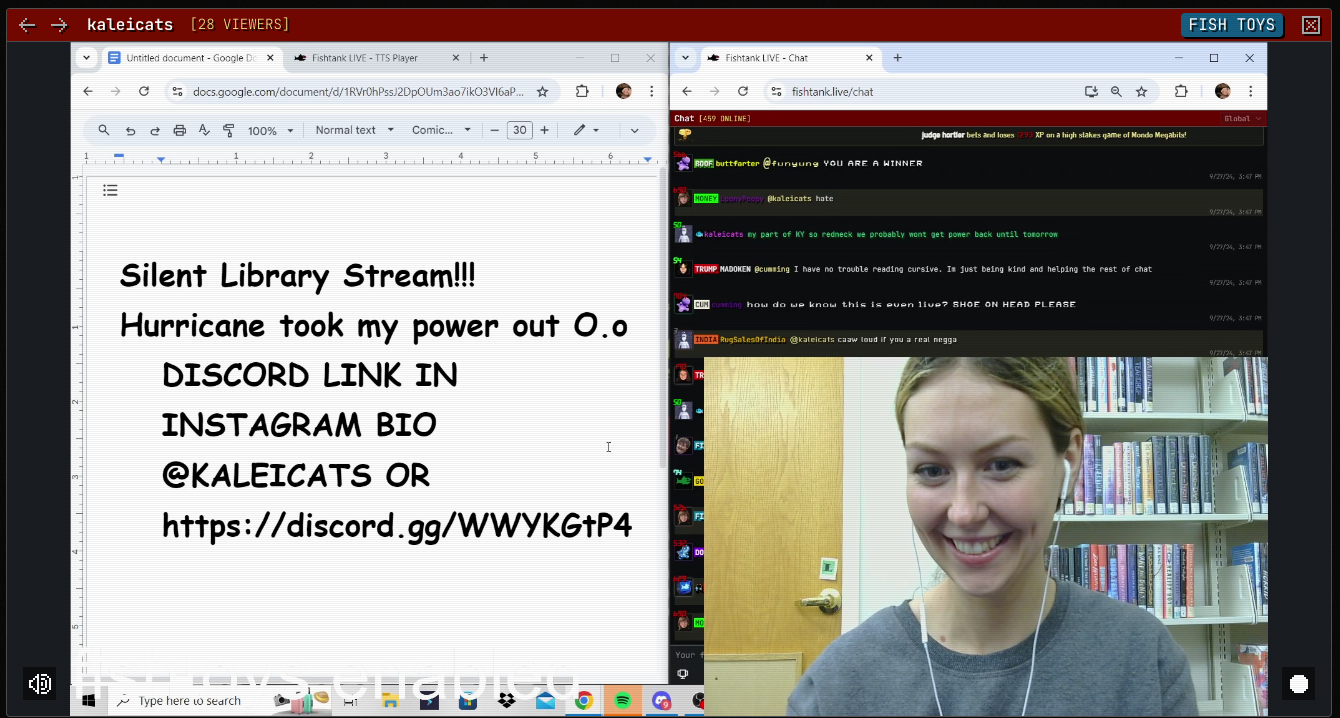The image size is (1340, 718).
Task: Print the document using the printer icon
Action: [180, 130]
